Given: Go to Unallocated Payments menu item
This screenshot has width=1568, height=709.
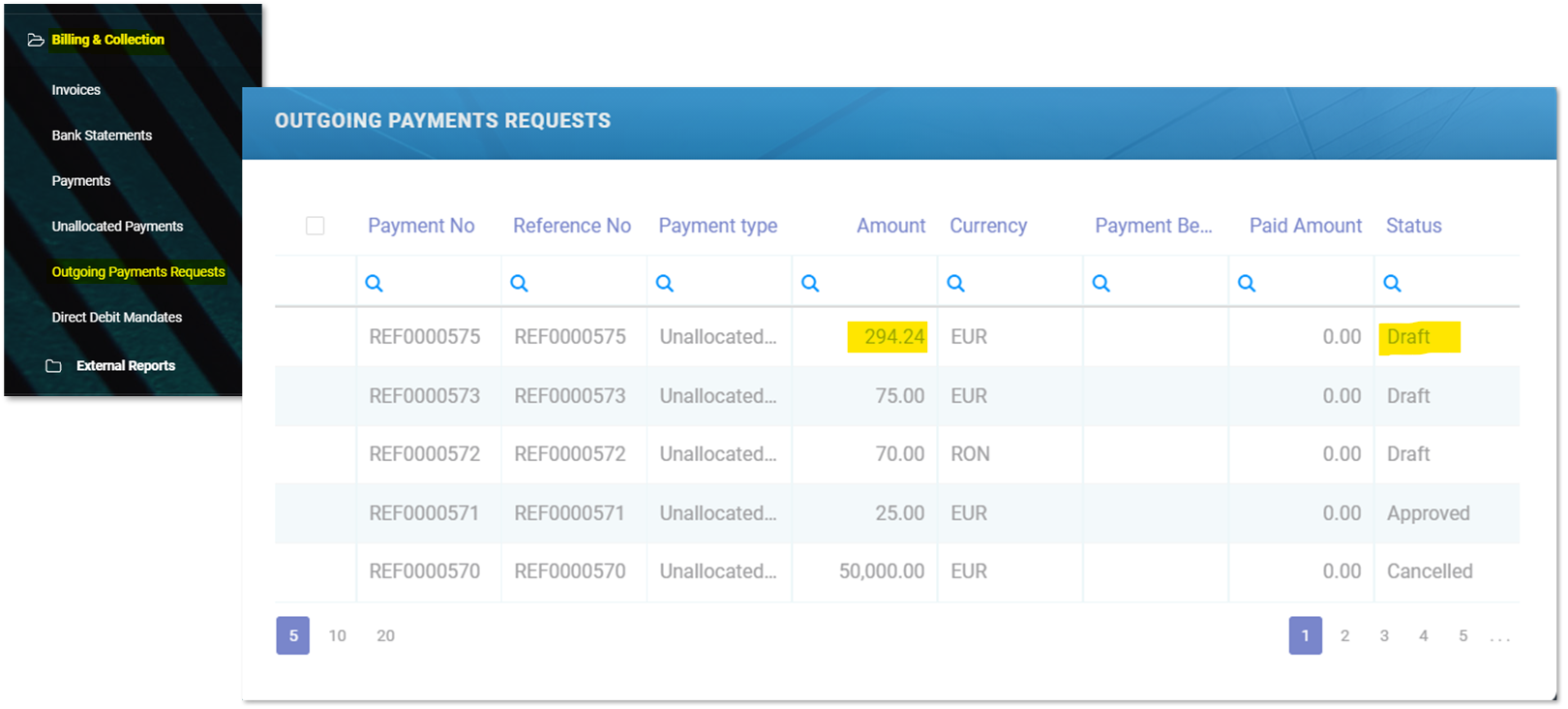Looking at the screenshot, I should (x=117, y=227).
